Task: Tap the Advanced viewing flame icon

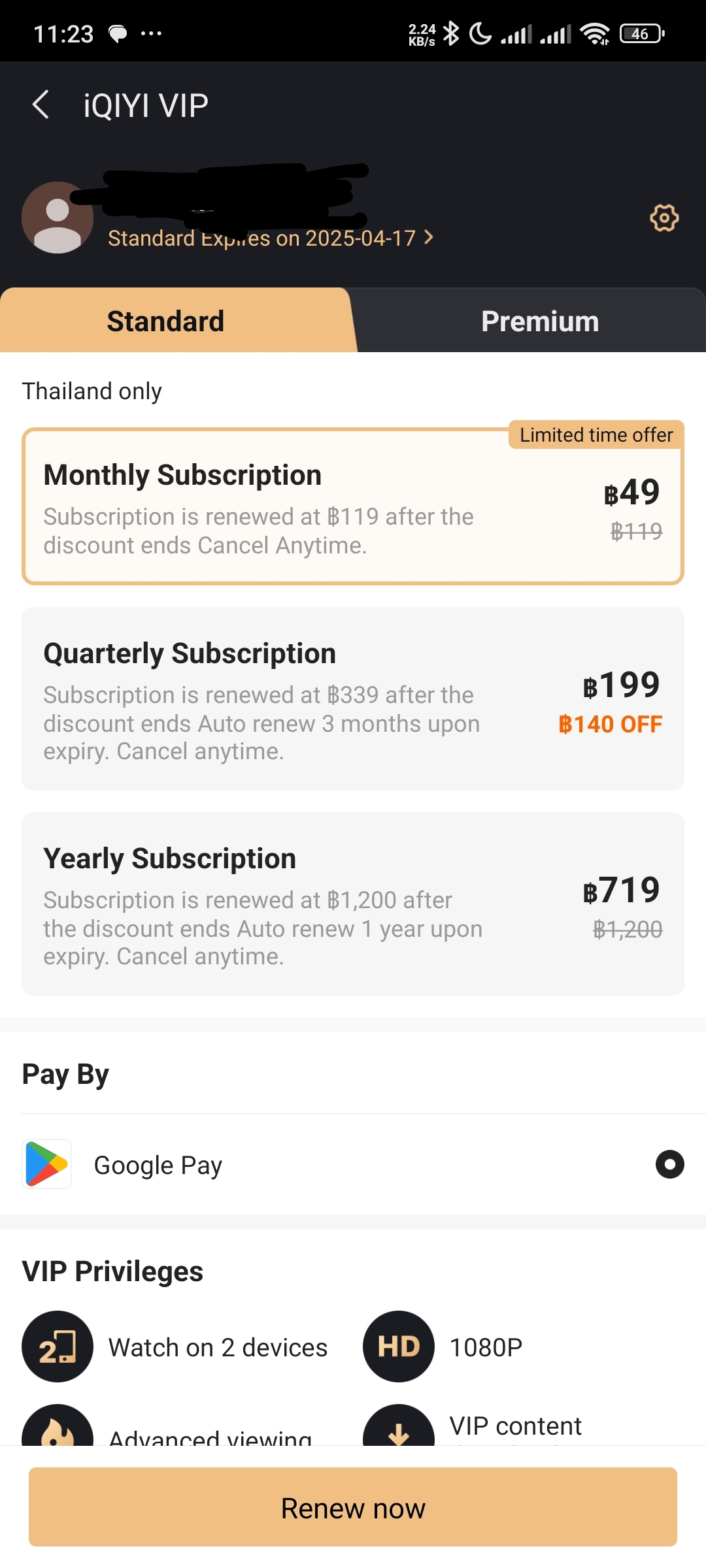Action: (58, 1426)
